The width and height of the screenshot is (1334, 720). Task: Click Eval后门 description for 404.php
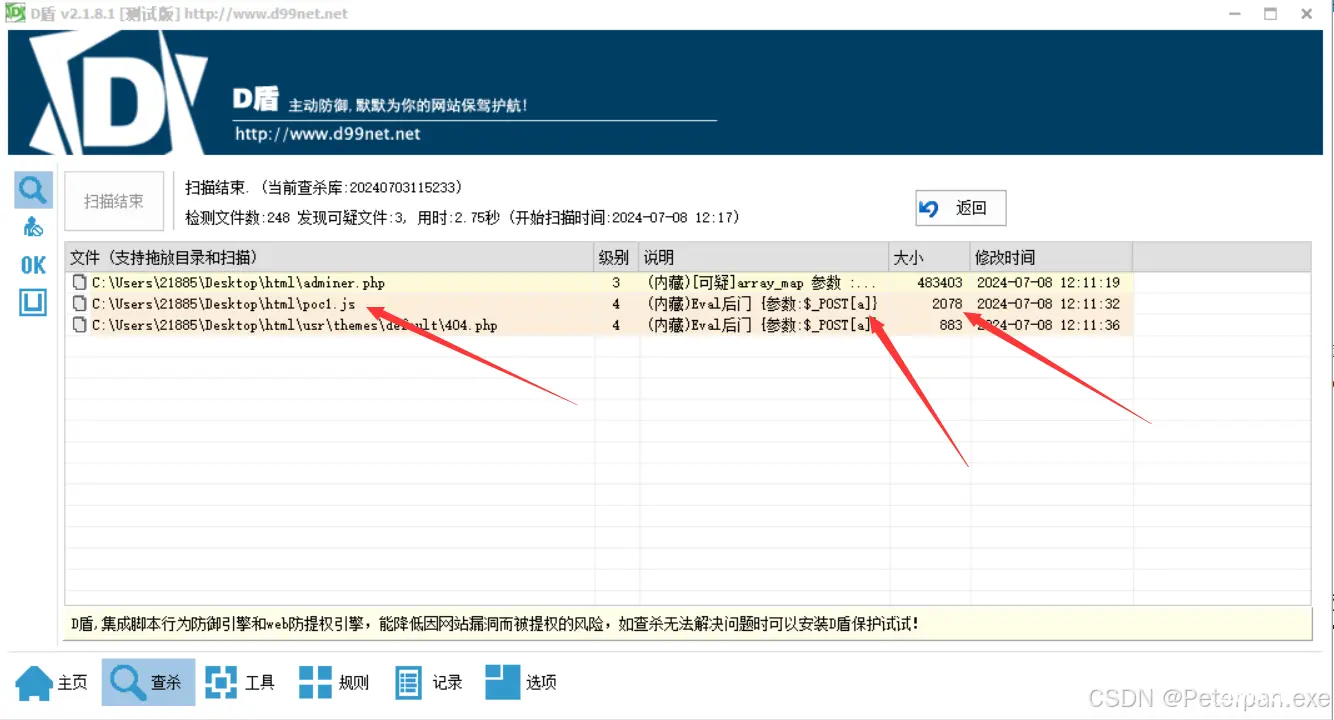tap(762, 325)
